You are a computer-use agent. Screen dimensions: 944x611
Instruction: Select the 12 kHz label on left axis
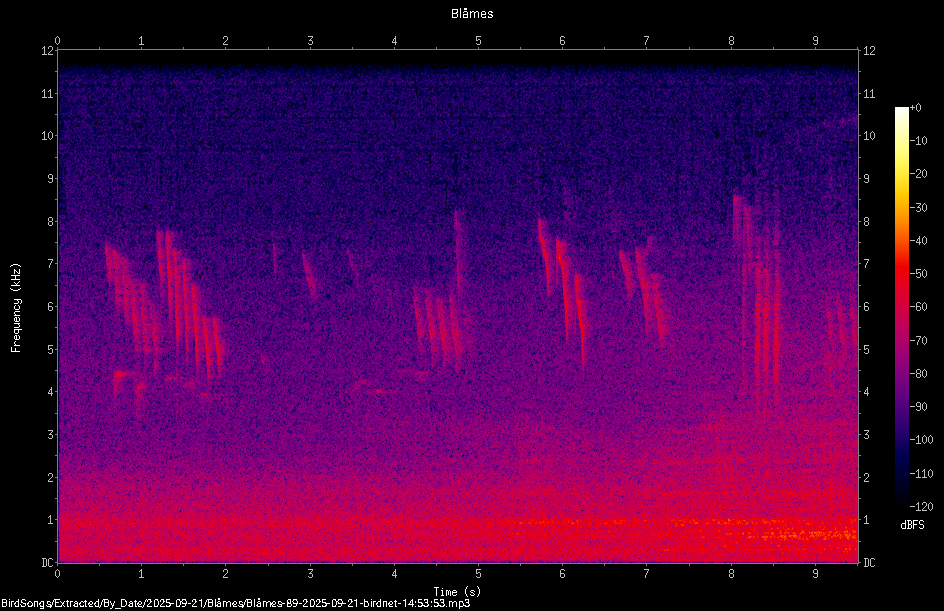(48, 51)
